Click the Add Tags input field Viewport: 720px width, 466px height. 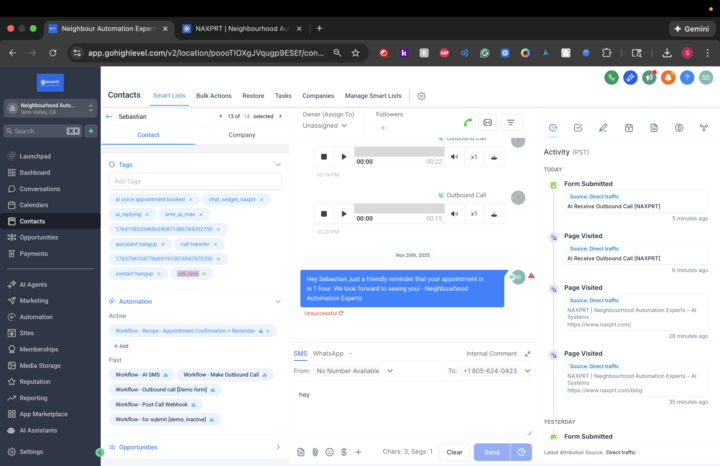[x=195, y=181]
